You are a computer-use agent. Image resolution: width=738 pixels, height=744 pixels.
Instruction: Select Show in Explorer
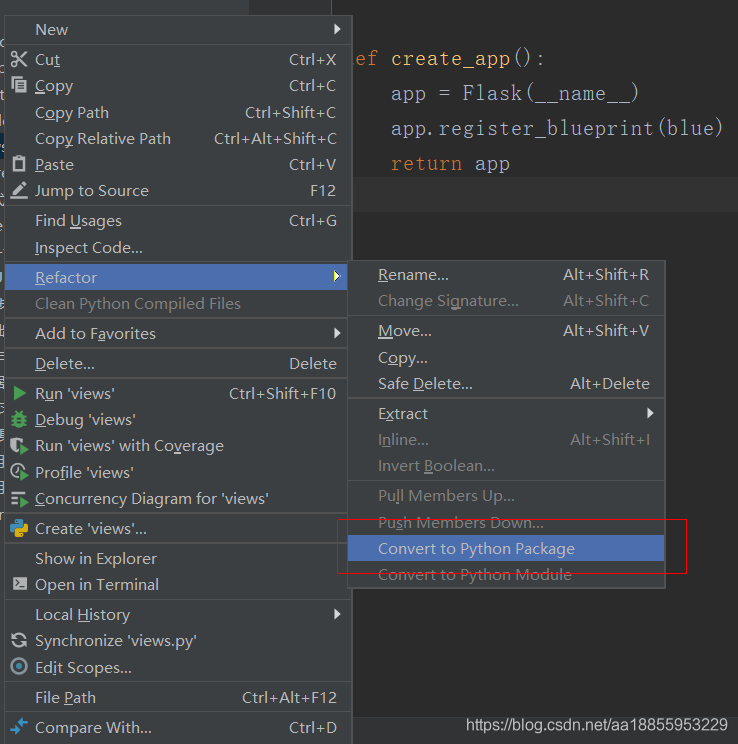click(x=178, y=558)
